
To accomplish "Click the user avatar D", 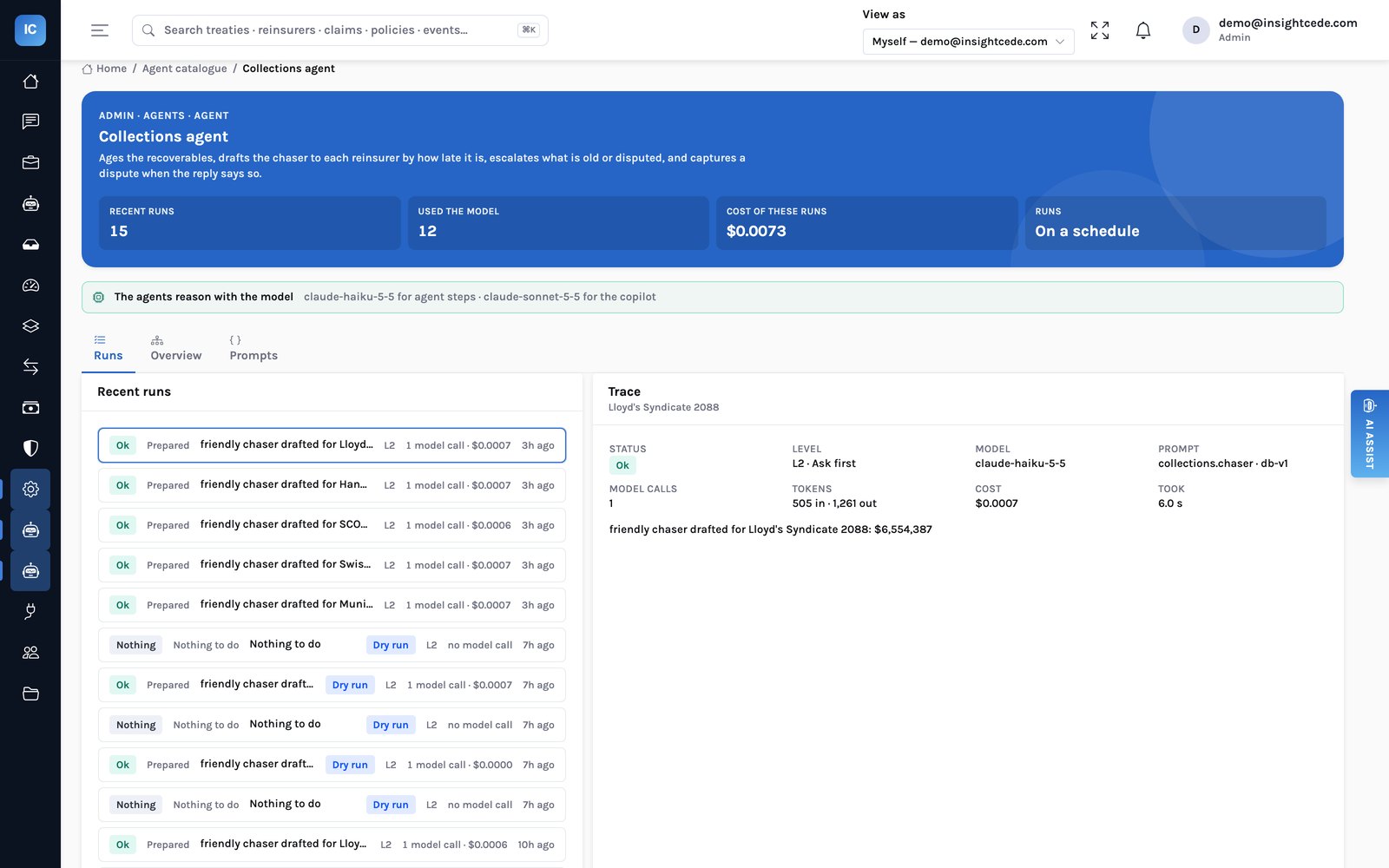I will pyautogui.click(x=1195, y=30).
